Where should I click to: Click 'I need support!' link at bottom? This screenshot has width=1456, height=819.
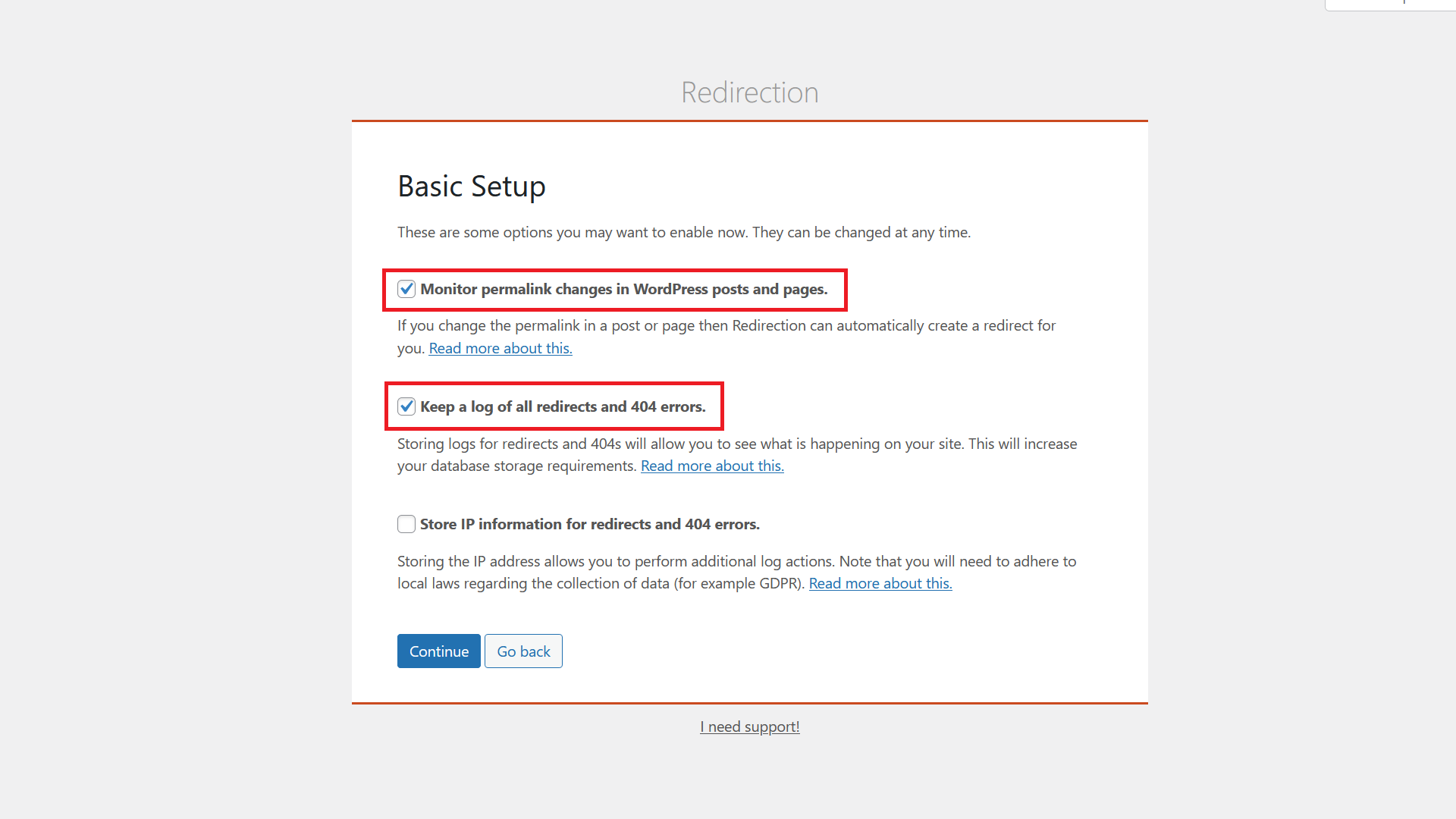(750, 726)
